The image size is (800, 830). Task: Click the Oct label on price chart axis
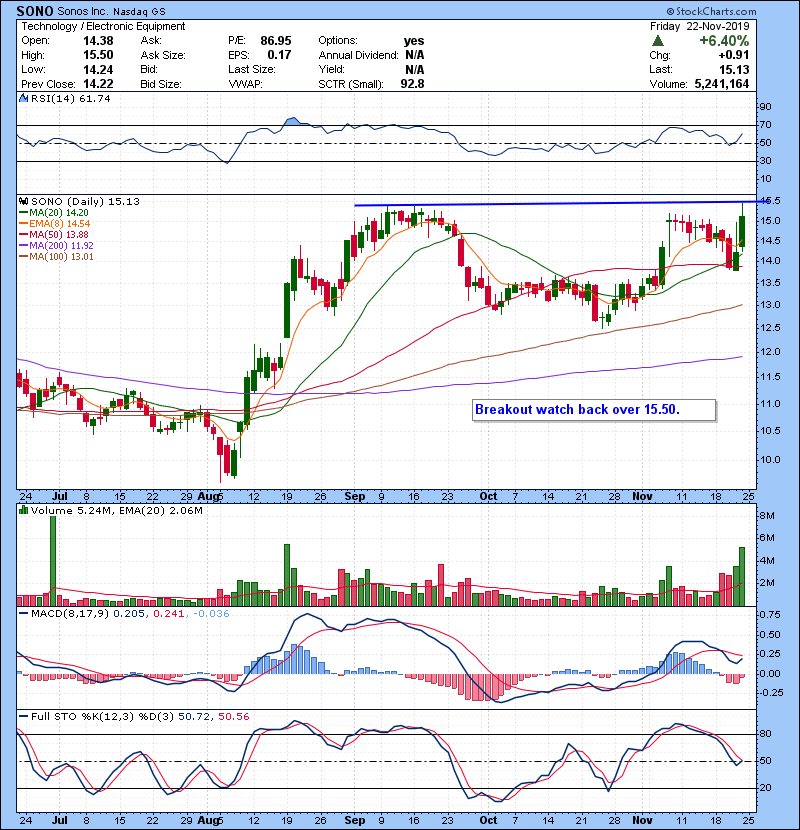coord(488,497)
